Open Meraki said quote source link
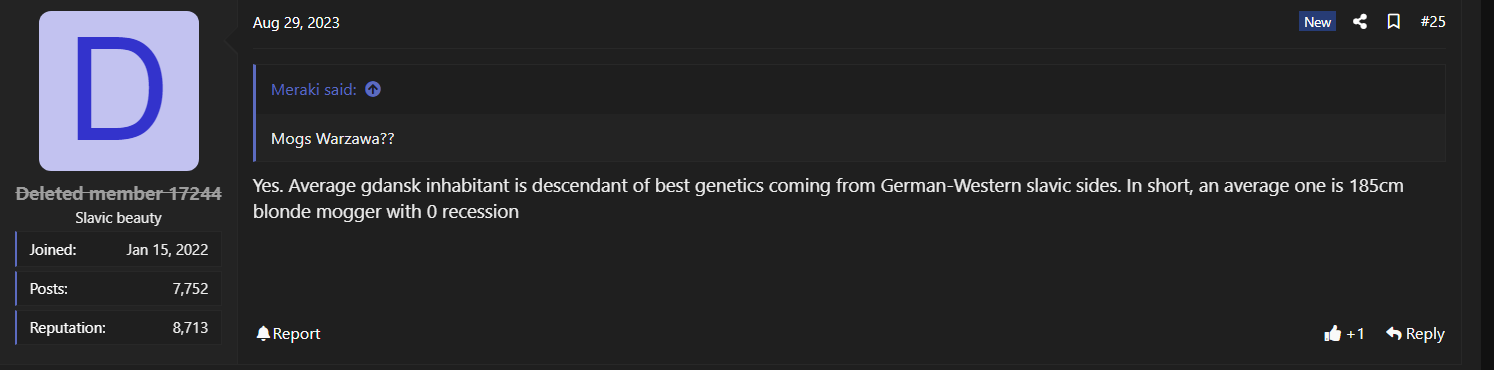1494x370 pixels. [314, 89]
